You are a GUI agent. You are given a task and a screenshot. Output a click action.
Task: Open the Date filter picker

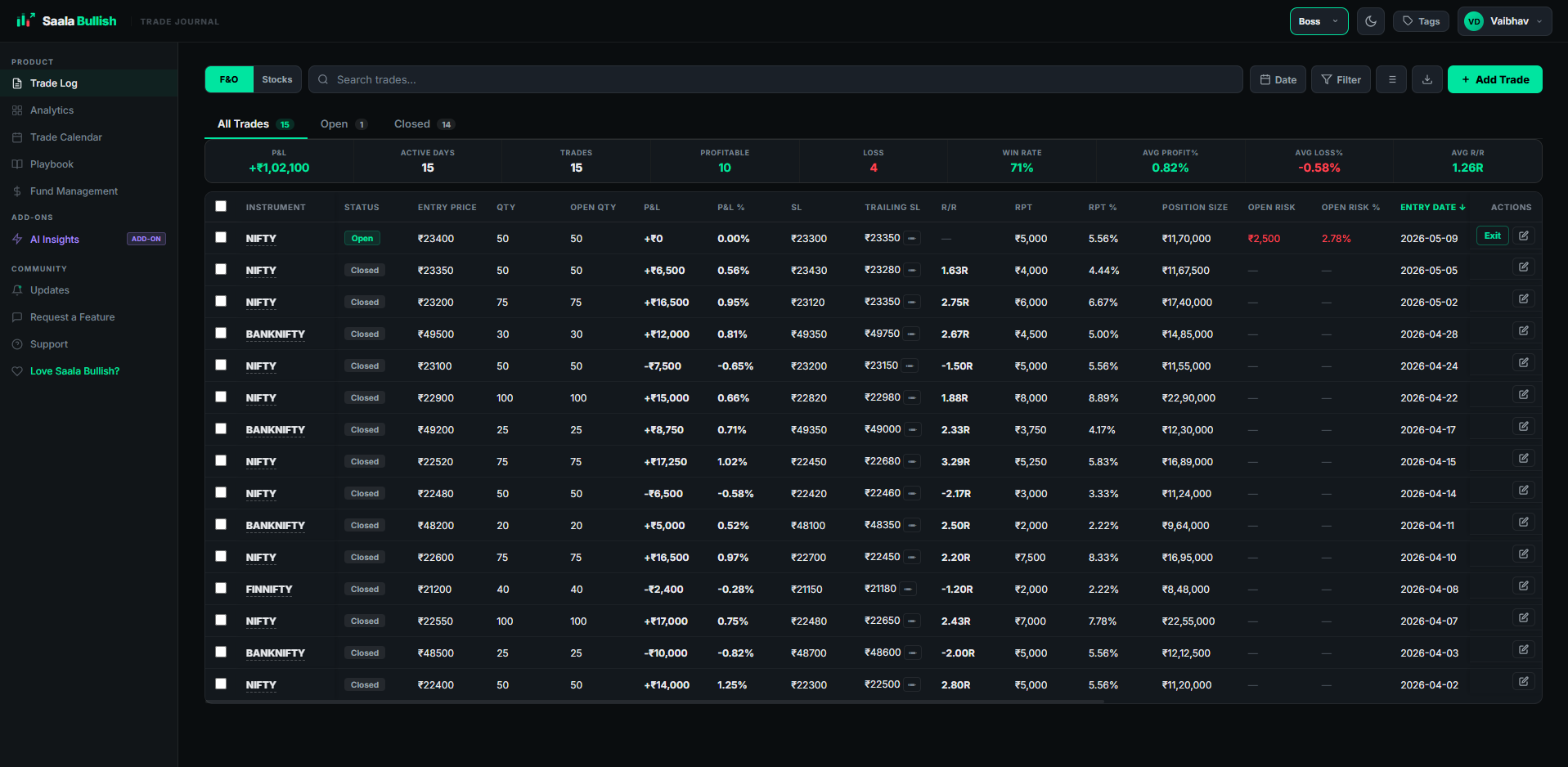[1278, 79]
